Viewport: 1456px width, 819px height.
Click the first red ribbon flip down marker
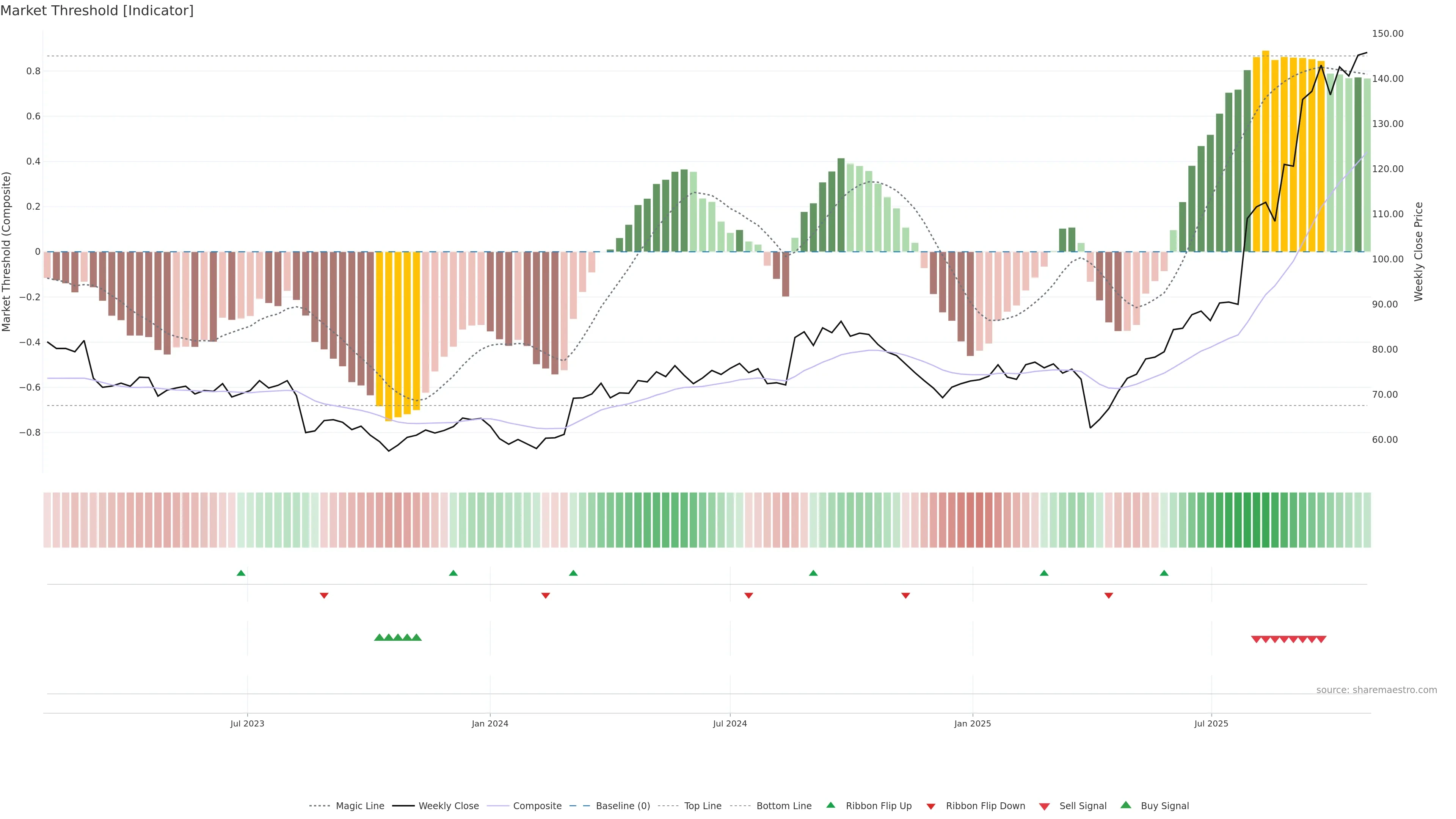click(x=324, y=596)
